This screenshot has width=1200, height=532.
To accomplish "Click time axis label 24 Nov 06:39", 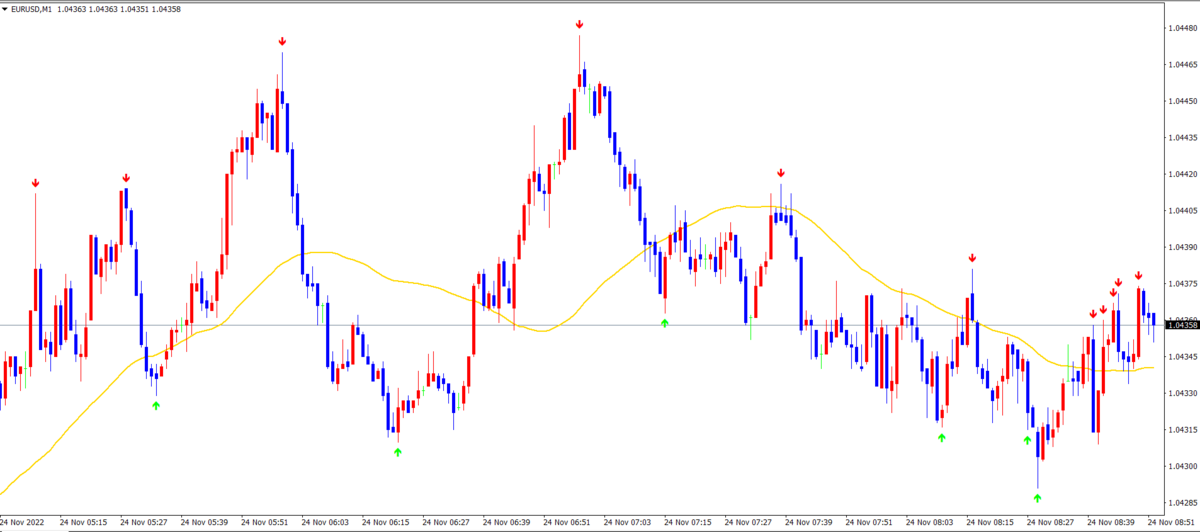I will tap(507, 522).
